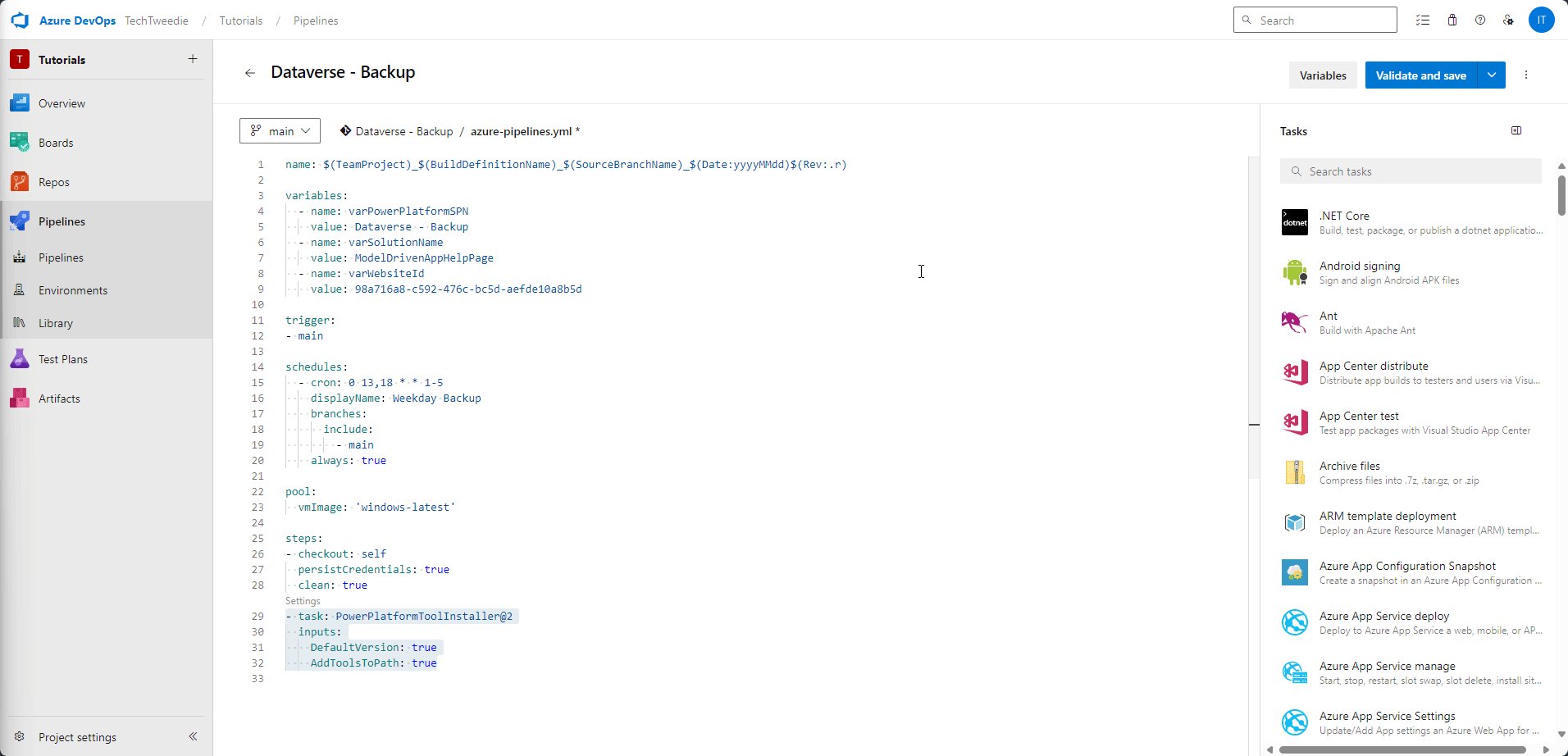Viewport: 1568px width, 756px height.
Task: Open the IT user avatar menu
Action: (x=1542, y=20)
